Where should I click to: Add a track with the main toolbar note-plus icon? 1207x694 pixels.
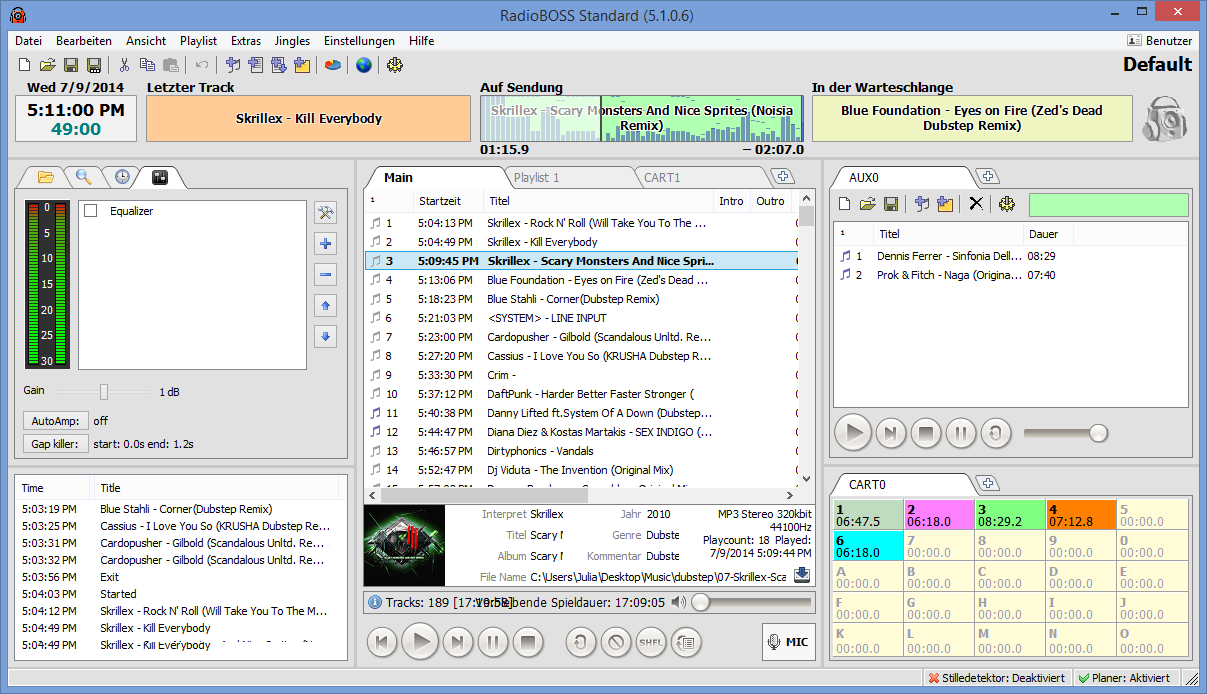pos(232,65)
